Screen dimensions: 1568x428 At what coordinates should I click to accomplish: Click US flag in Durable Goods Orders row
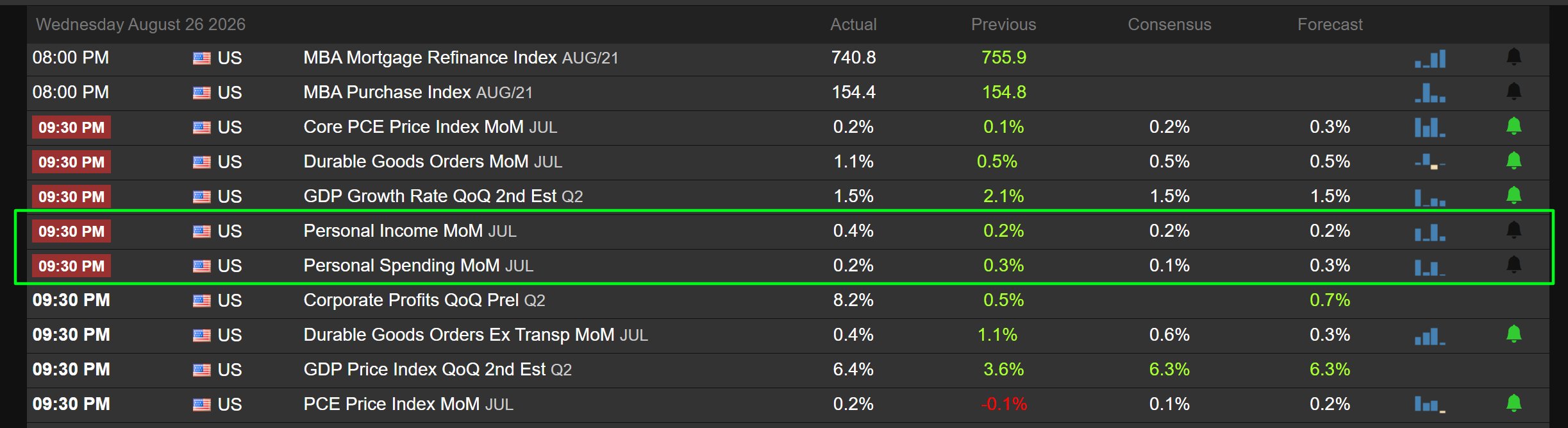coord(202,162)
